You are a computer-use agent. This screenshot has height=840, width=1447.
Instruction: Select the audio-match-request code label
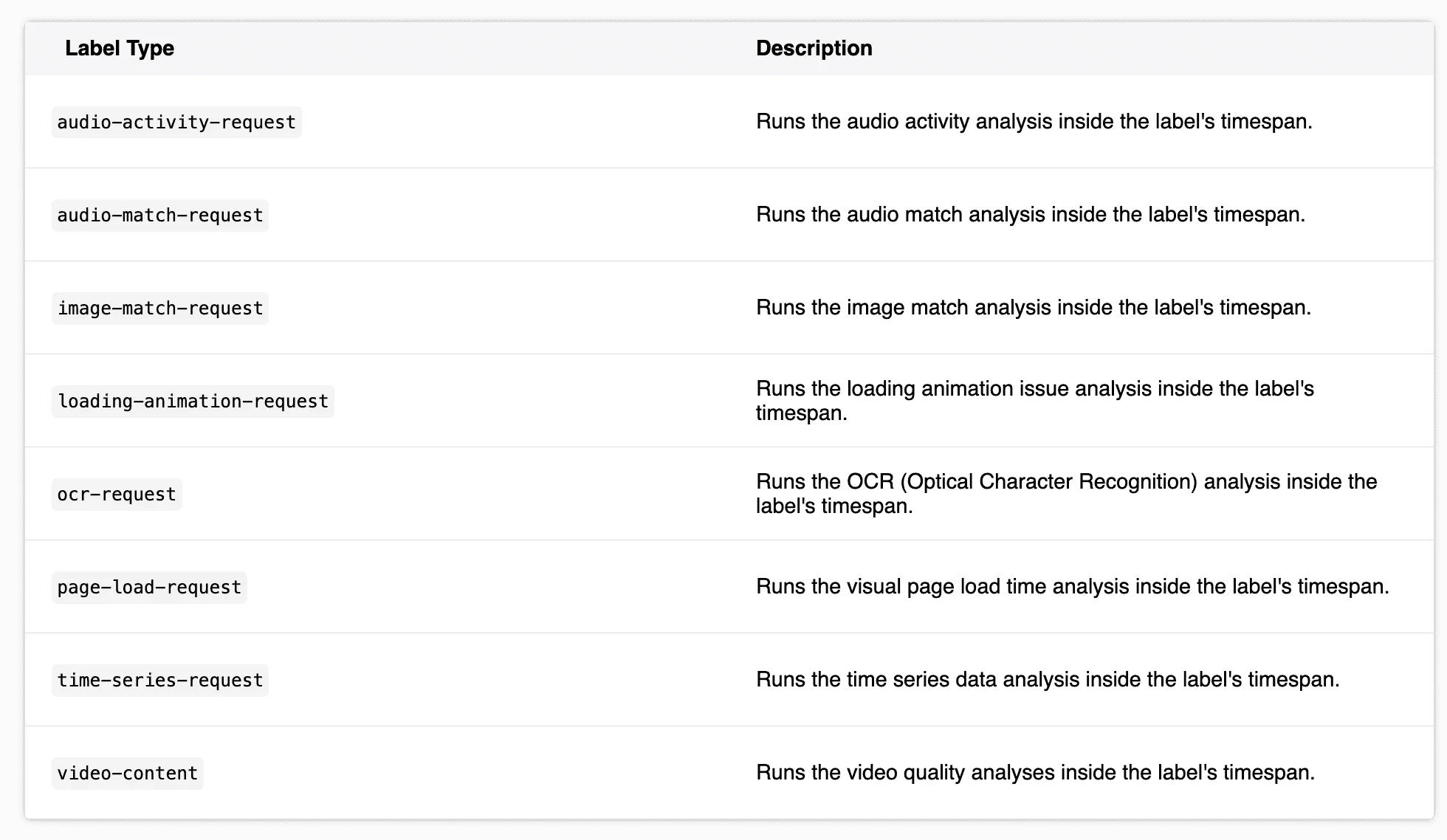[160, 215]
